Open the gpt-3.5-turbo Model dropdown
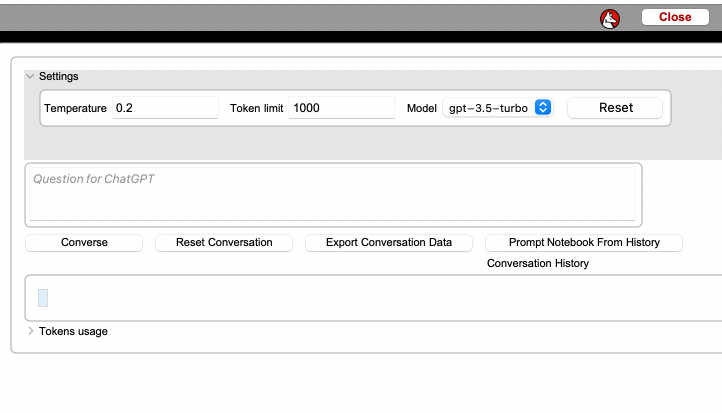 (x=497, y=108)
